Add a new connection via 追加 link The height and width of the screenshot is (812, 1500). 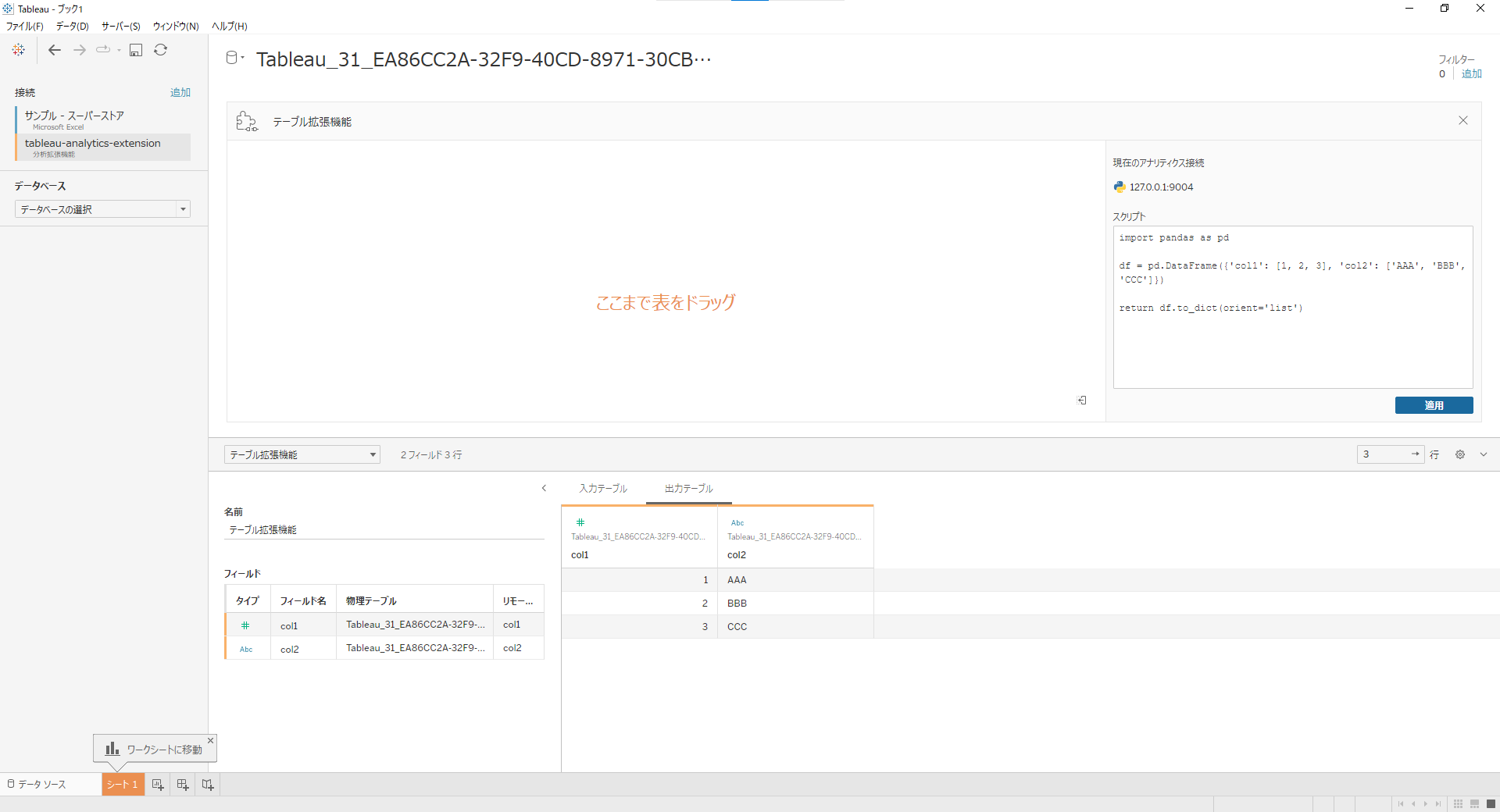[x=180, y=92]
